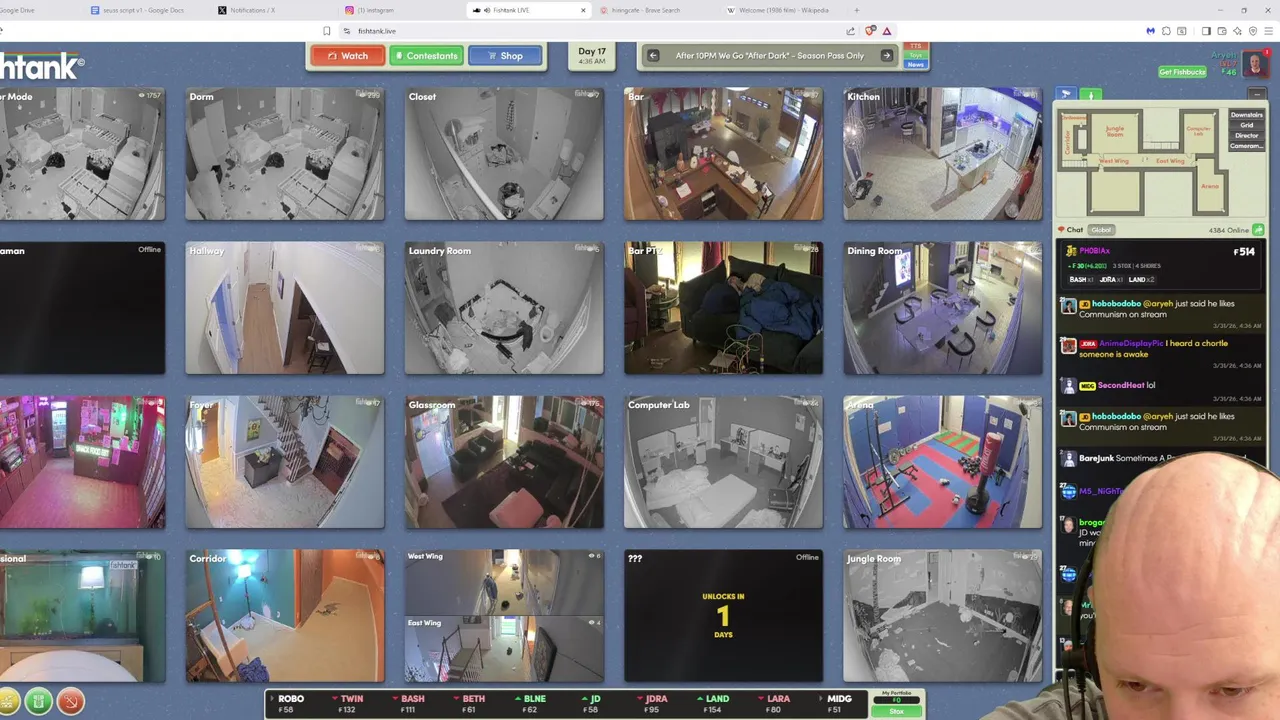Open the Contestants page

coord(426,56)
